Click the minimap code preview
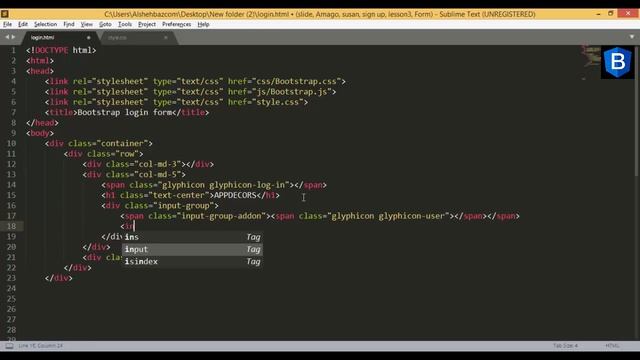The image size is (640, 360). pos(591,61)
